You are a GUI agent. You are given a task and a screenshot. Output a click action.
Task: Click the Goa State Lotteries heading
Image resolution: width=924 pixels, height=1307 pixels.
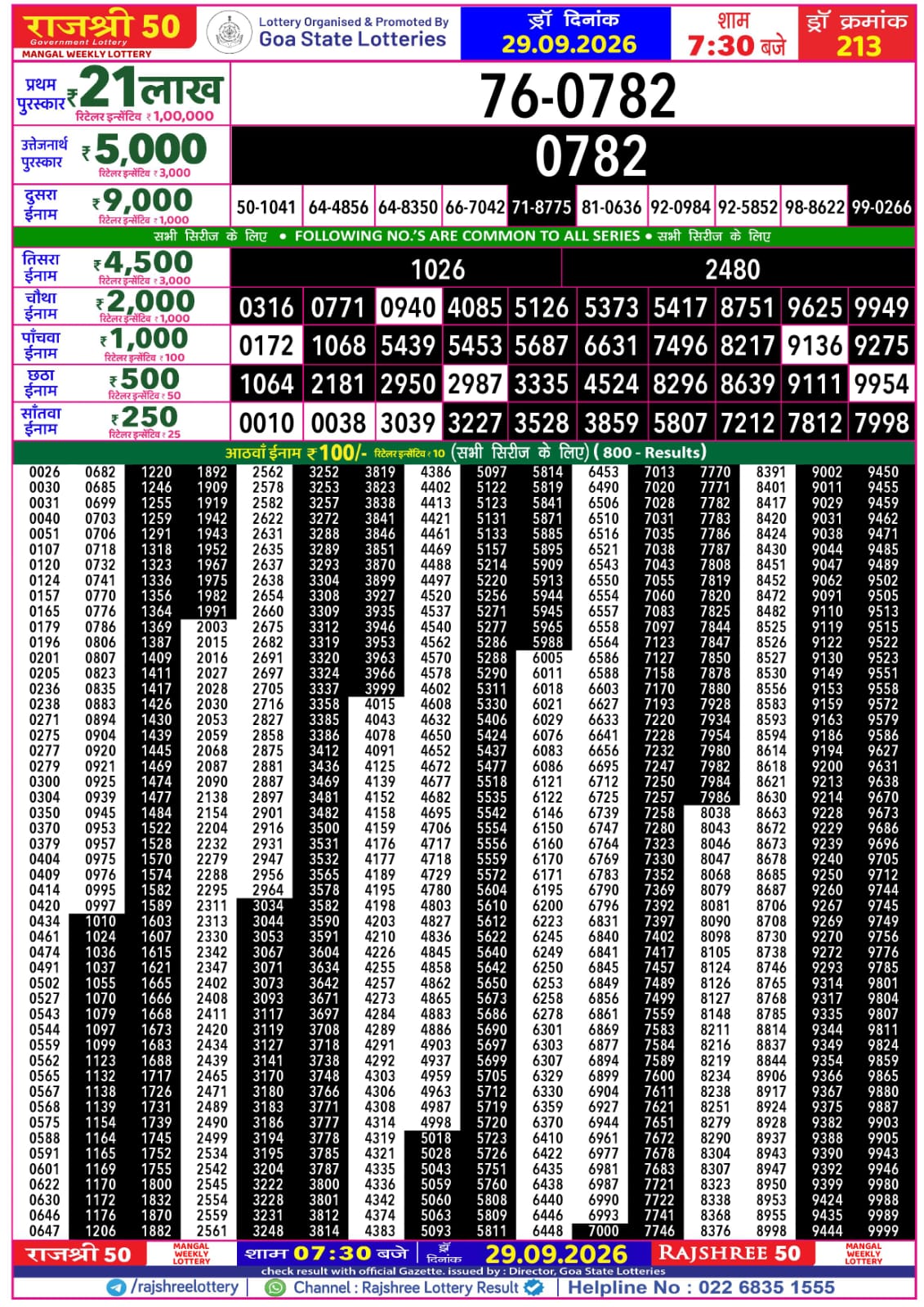tap(352, 38)
